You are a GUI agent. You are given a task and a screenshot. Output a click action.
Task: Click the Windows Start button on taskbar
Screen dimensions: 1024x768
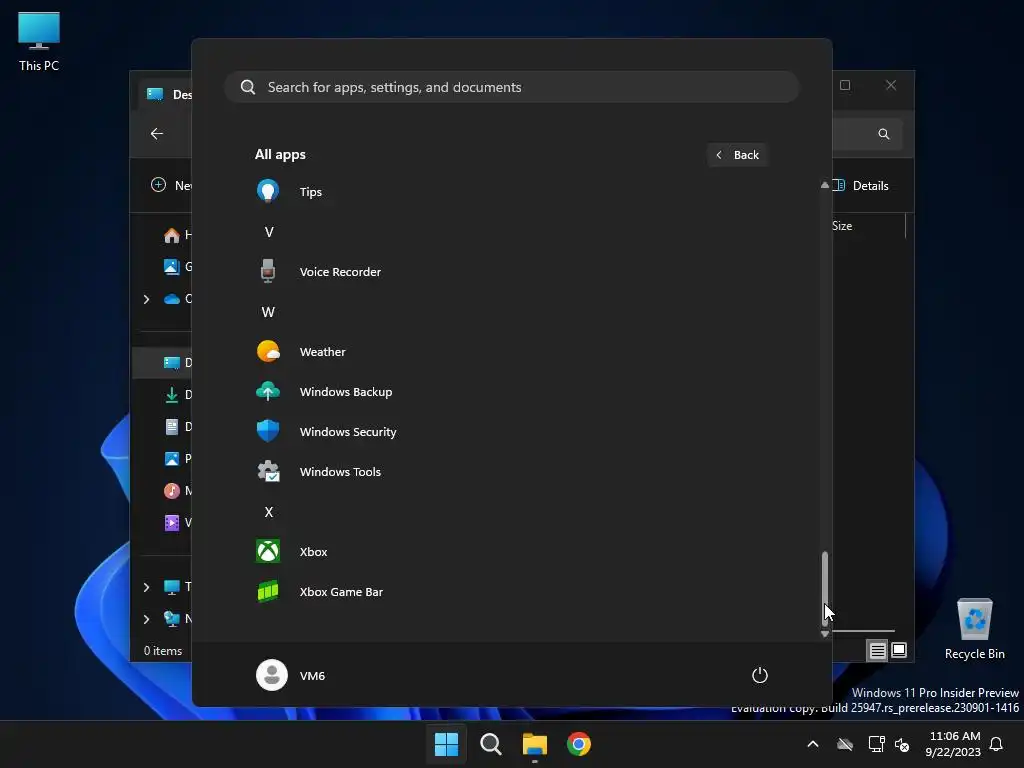pos(447,744)
